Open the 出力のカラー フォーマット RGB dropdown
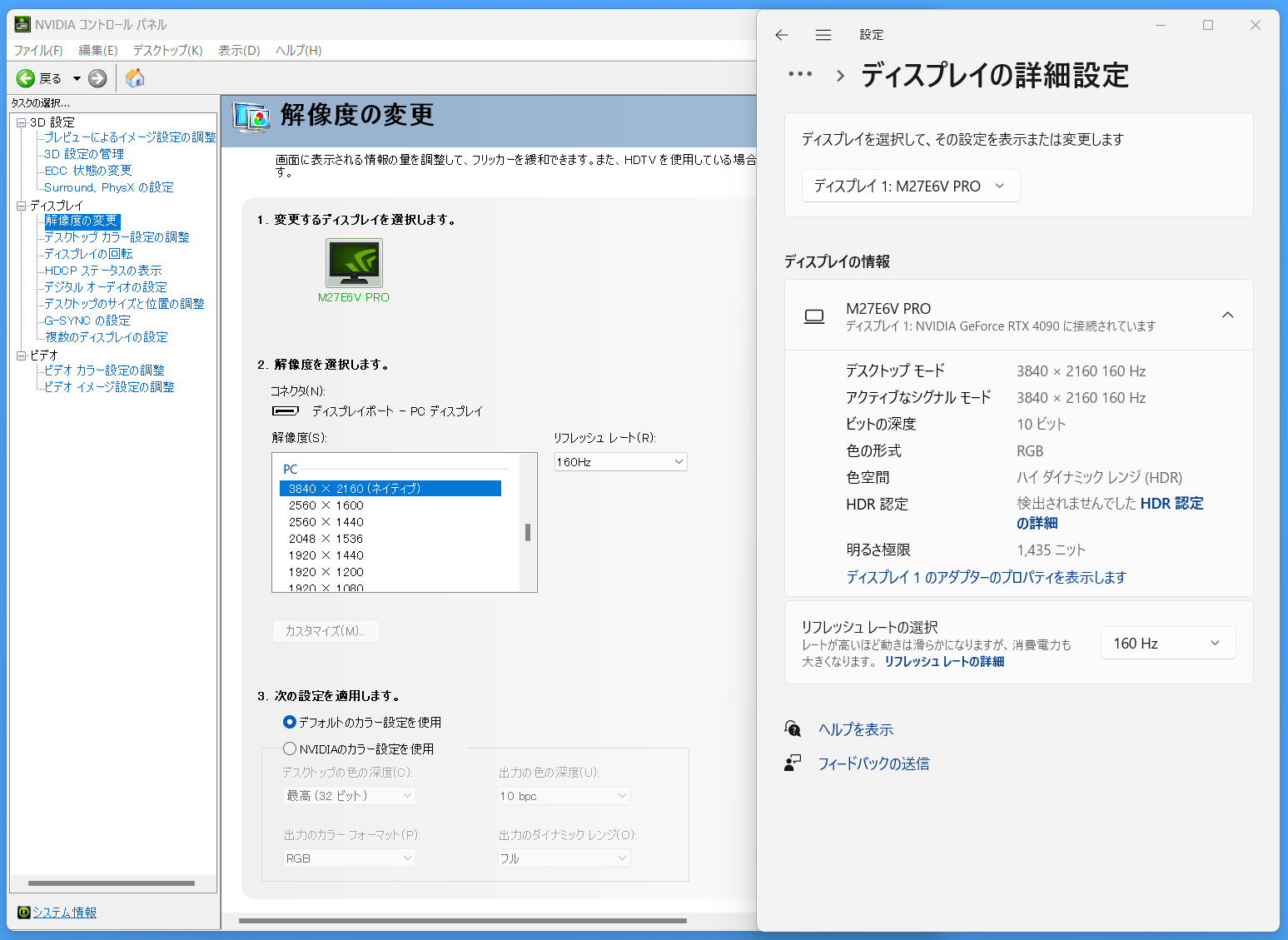 pyautogui.click(x=350, y=858)
